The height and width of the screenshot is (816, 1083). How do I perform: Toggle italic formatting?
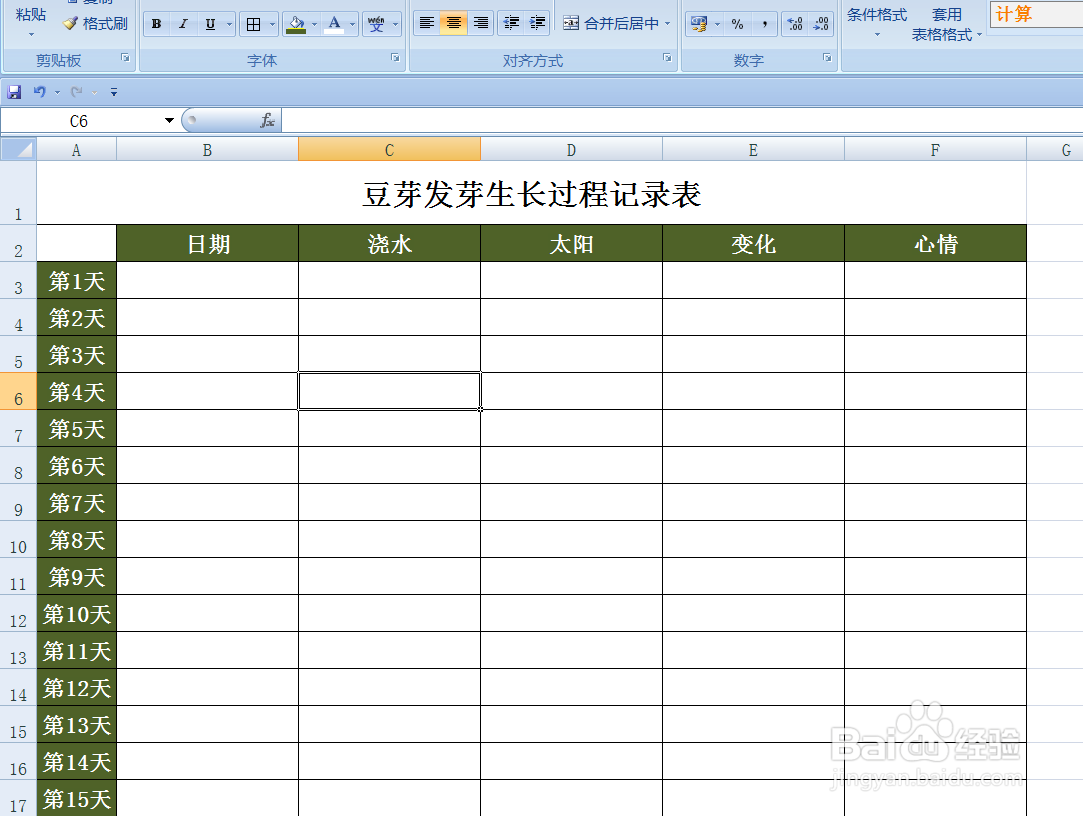(x=183, y=24)
